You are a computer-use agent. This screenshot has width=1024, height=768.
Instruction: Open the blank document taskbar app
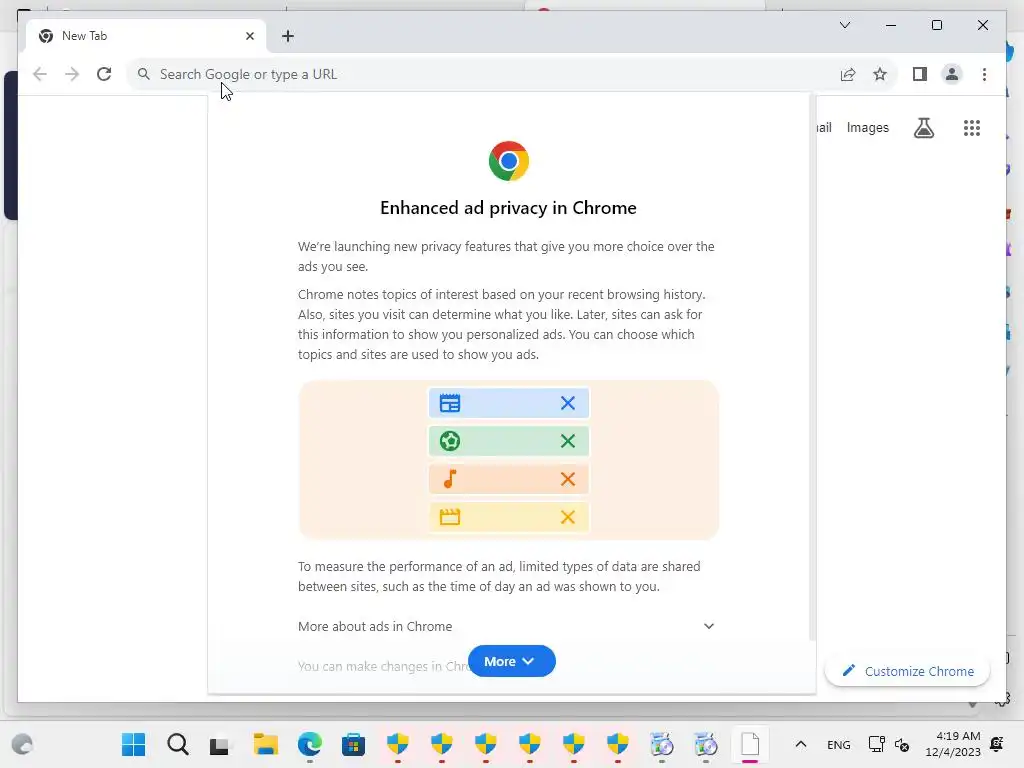click(750, 744)
